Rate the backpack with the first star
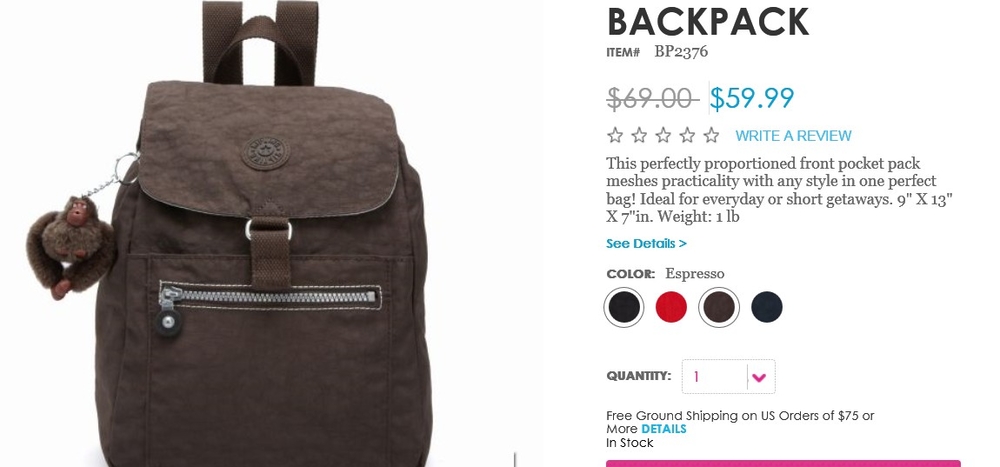This screenshot has width=1000, height=467. pyautogui.click(x=615, y=135)
